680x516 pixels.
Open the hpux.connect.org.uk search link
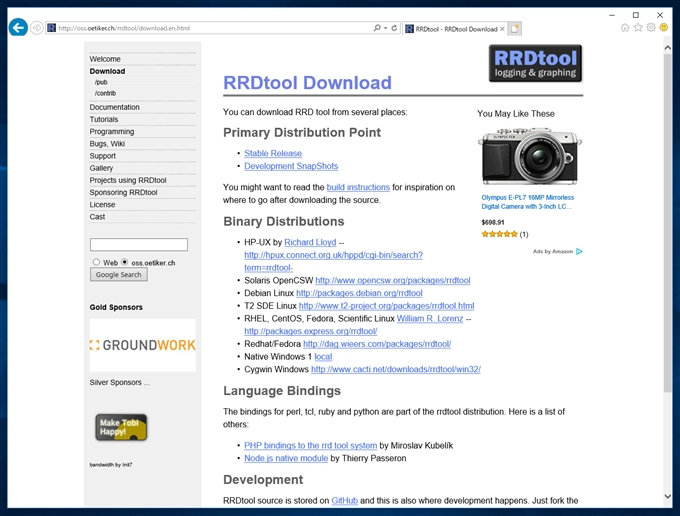click(x=333, y=261)
